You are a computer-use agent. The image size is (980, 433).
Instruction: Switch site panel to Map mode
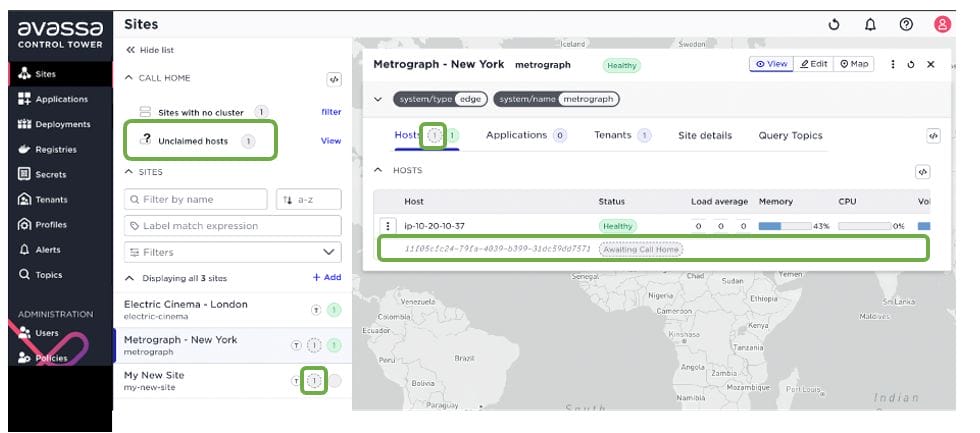tap(854, 64)
